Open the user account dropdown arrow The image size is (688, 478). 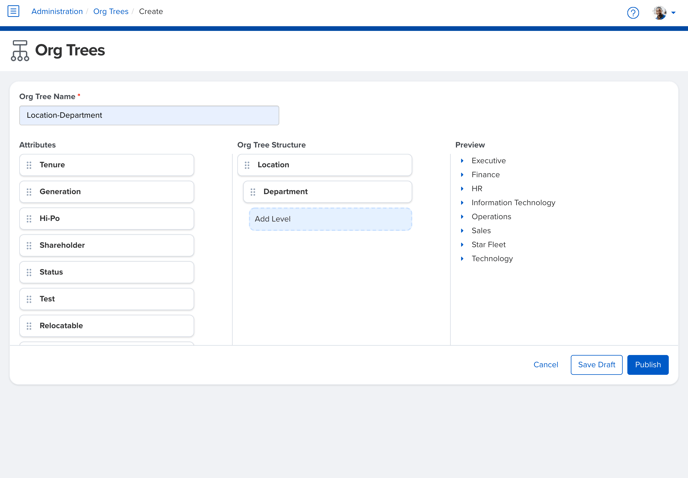pyautogui.click(x=674, y=13)
